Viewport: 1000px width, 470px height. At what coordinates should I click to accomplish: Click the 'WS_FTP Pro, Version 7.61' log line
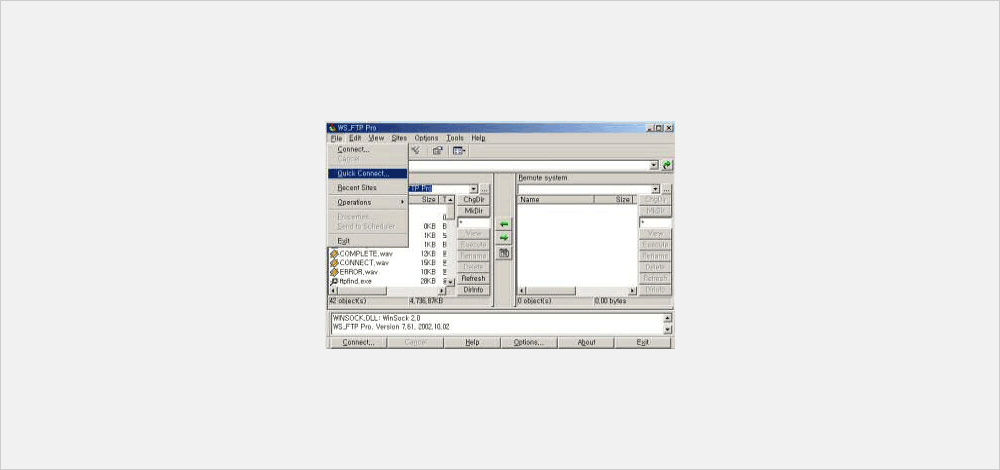pos(391,327)
